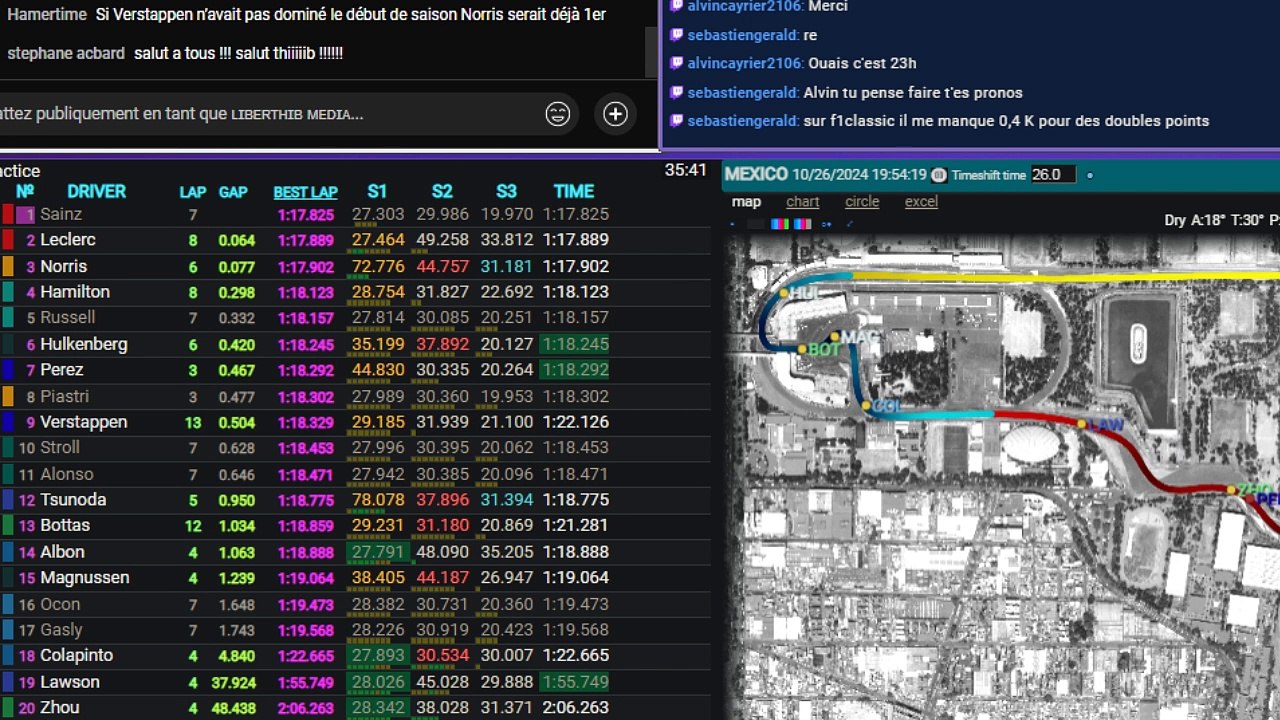1280x720 pixels.
Task: Select the Albon driver name
Action: click(x=63, y=552)
